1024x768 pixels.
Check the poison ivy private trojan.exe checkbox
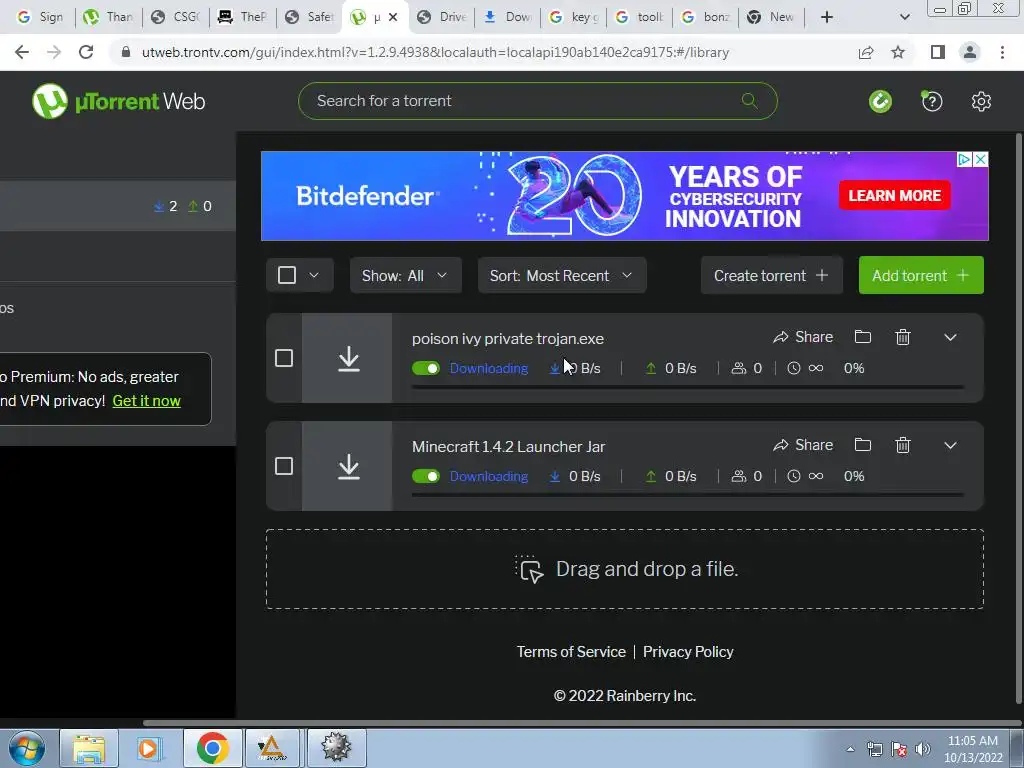(x=283, y=358)
